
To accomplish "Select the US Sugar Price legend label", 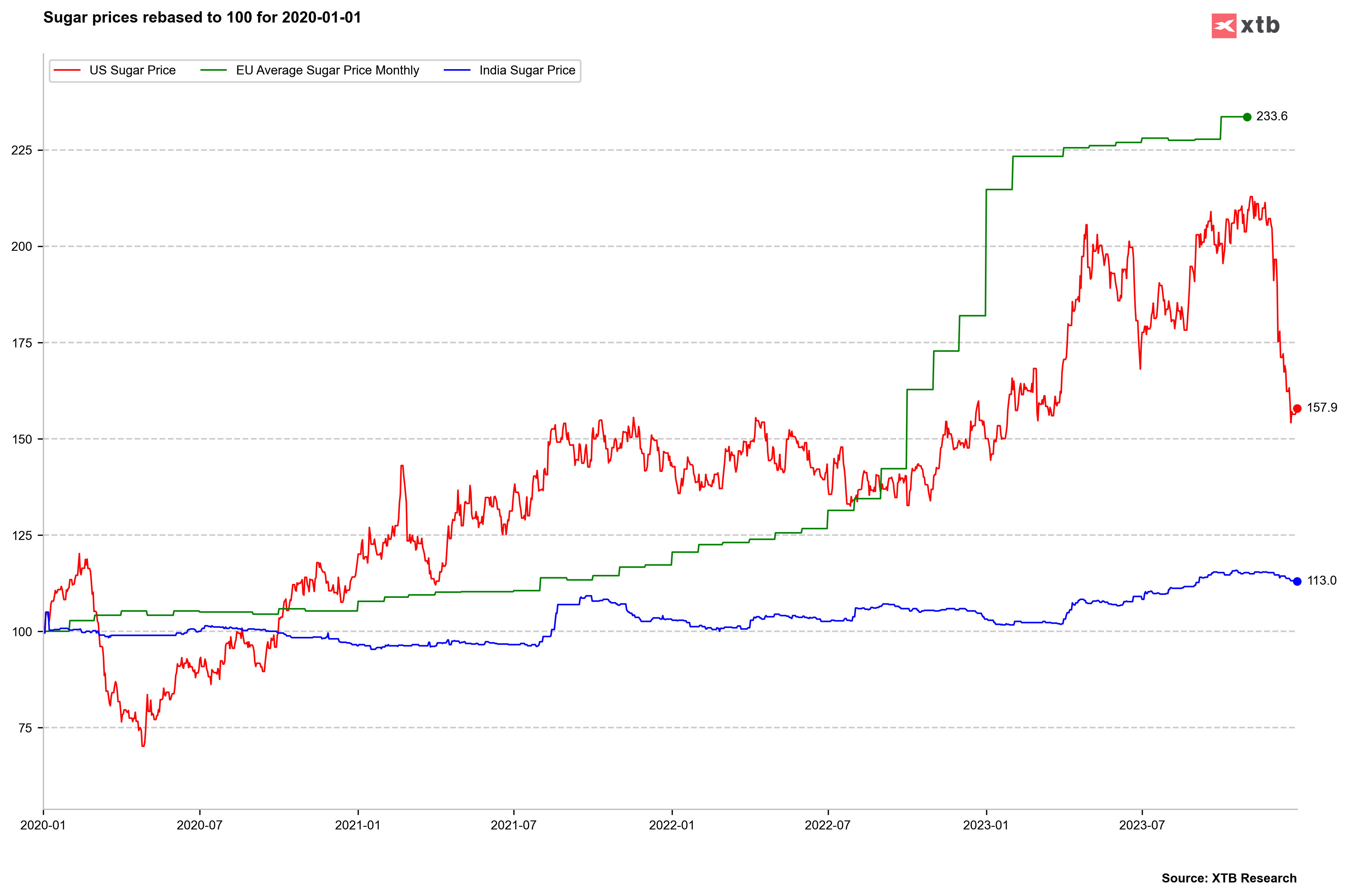I will click(133, 70).
